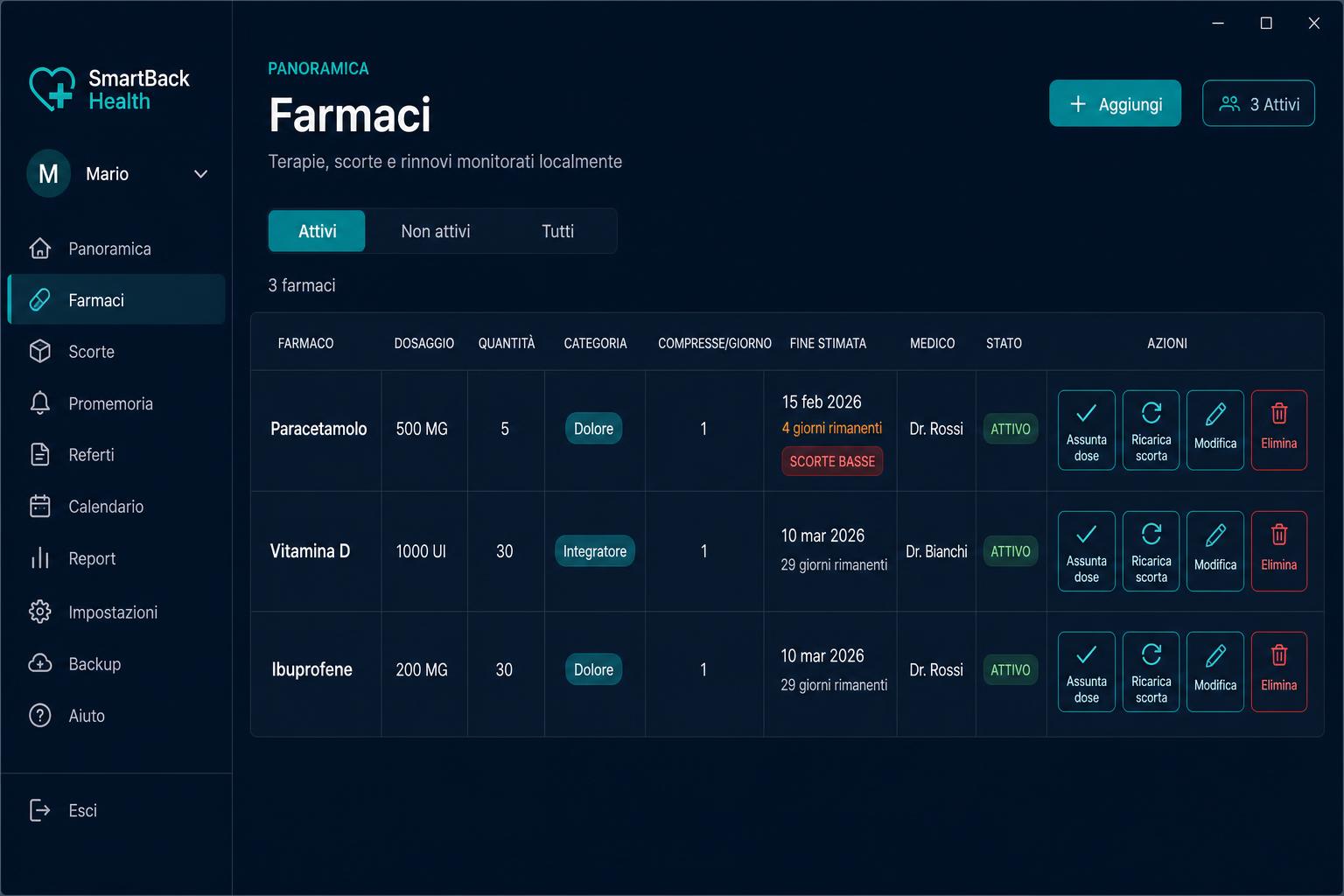
Task: Click the Dr. Bianchi cell
Action: click(936, 551)
